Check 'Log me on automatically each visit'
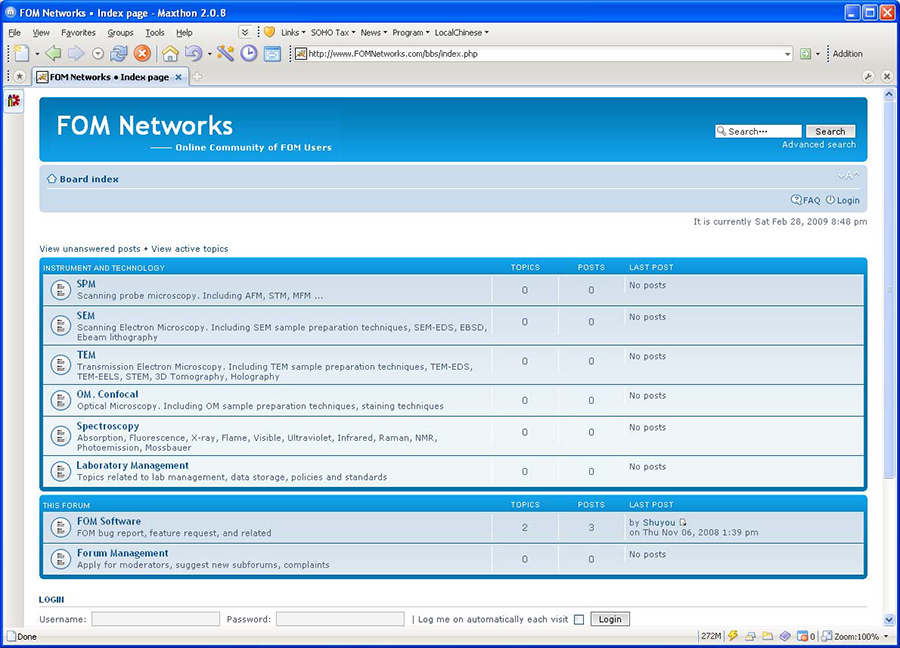Screen dimensions: 900x648 pyautogui.click(x=579, y=619)
